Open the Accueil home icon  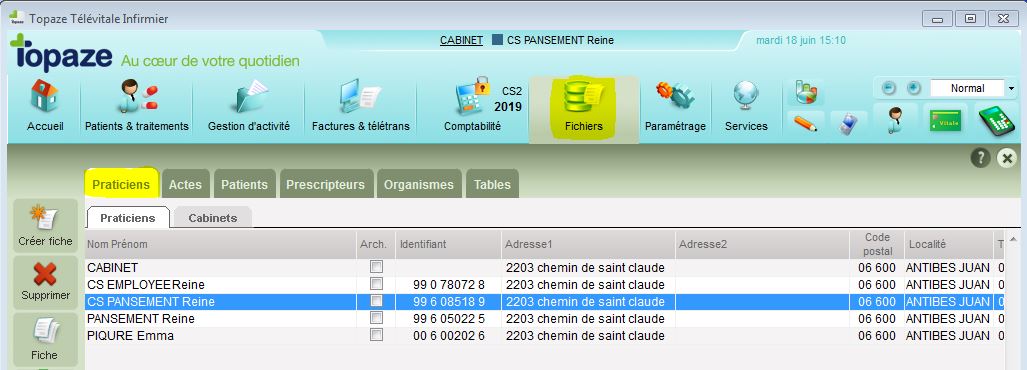pos(45,105)
